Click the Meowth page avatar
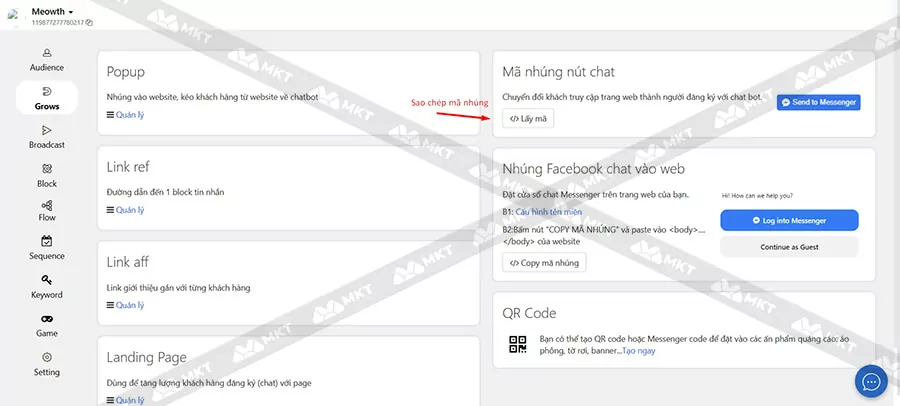This screenshot has height=406, width=900. (14, 16)
